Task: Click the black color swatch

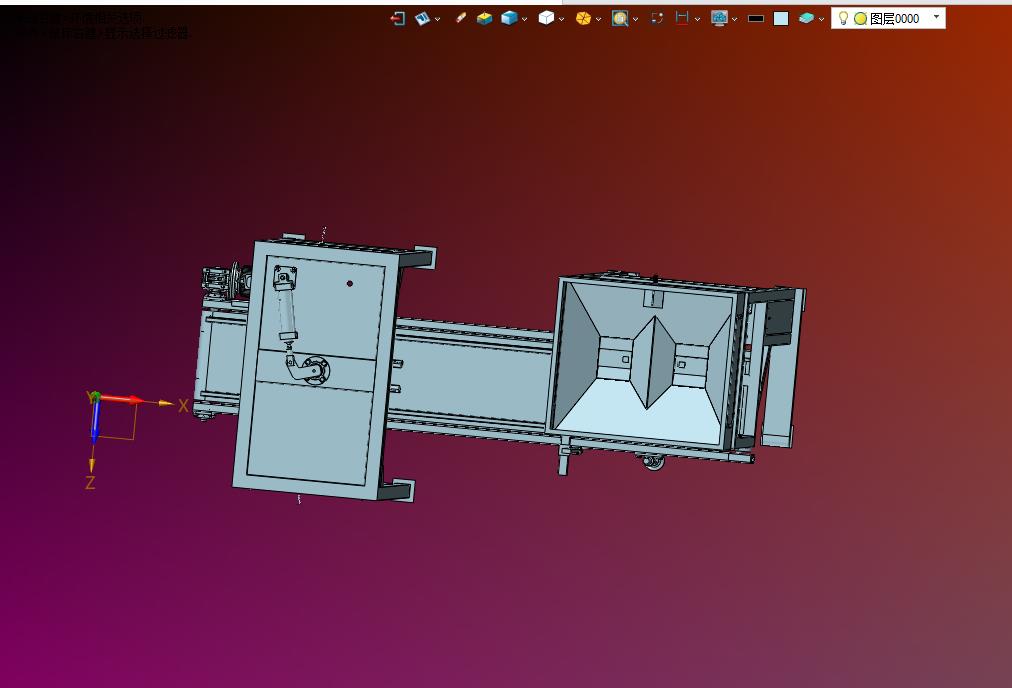Action: click(756, 18)
